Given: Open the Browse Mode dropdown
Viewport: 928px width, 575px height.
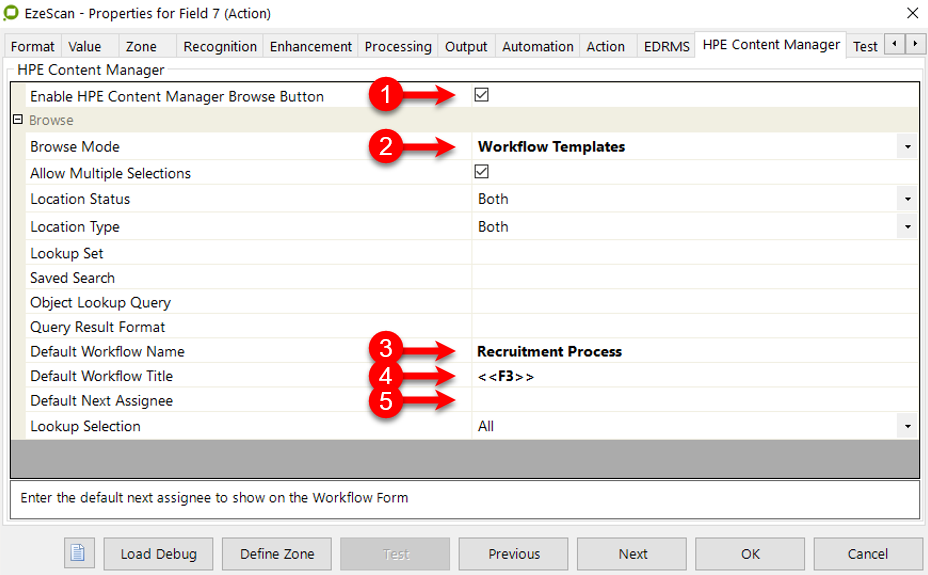Looking at the screenshot, I should tap(907, 147).
